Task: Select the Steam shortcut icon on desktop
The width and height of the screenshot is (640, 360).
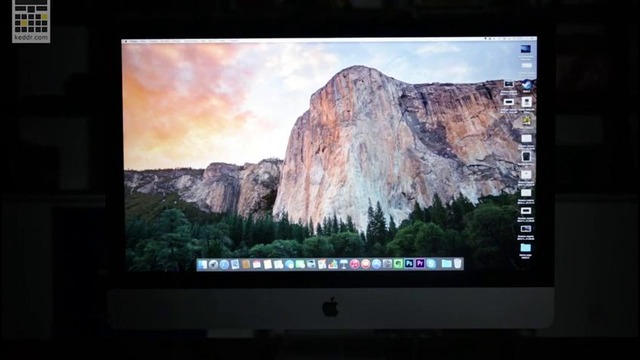Action: point(527,85)
